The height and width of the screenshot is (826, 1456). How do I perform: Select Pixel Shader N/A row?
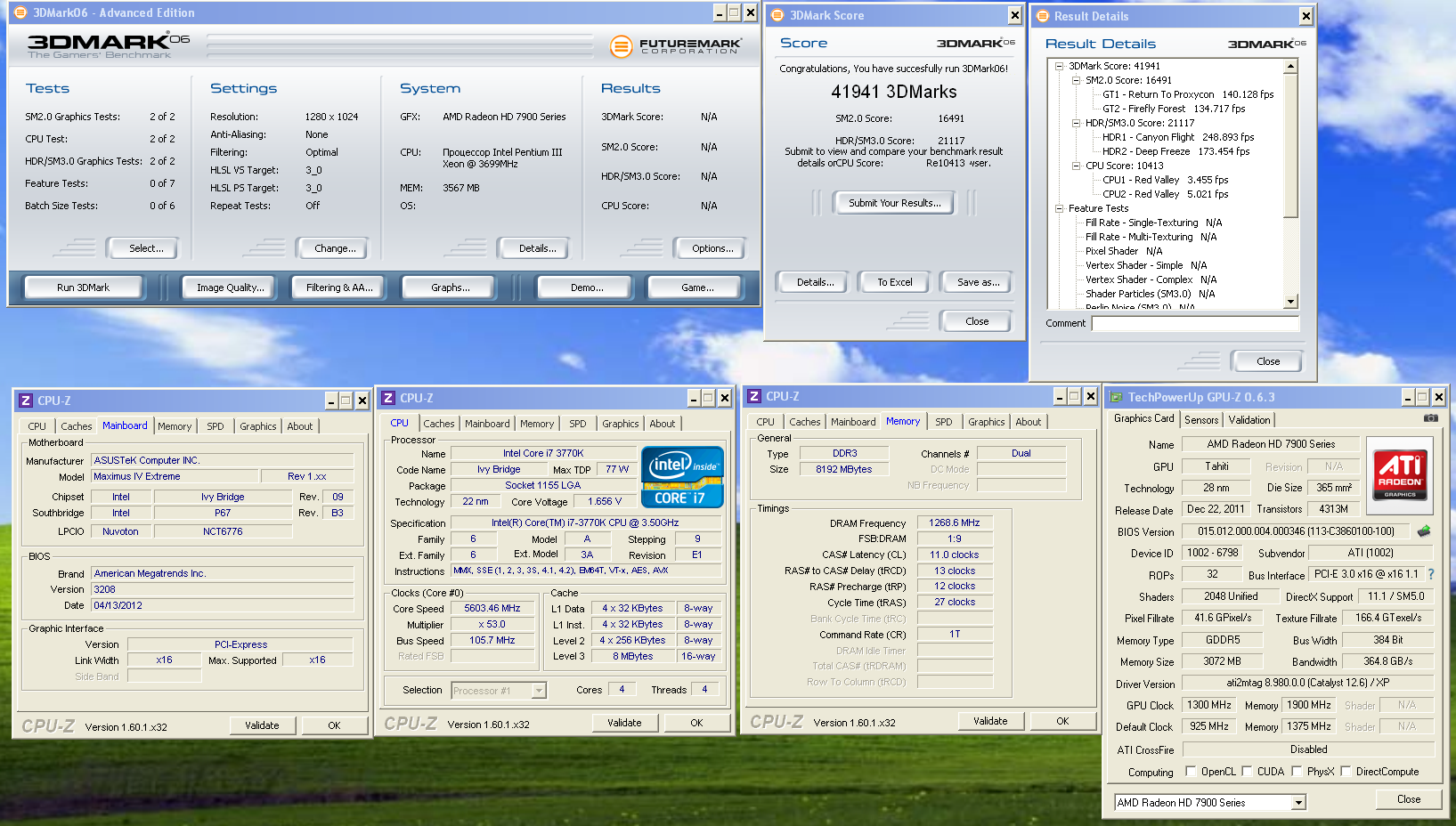[1124, 251]
